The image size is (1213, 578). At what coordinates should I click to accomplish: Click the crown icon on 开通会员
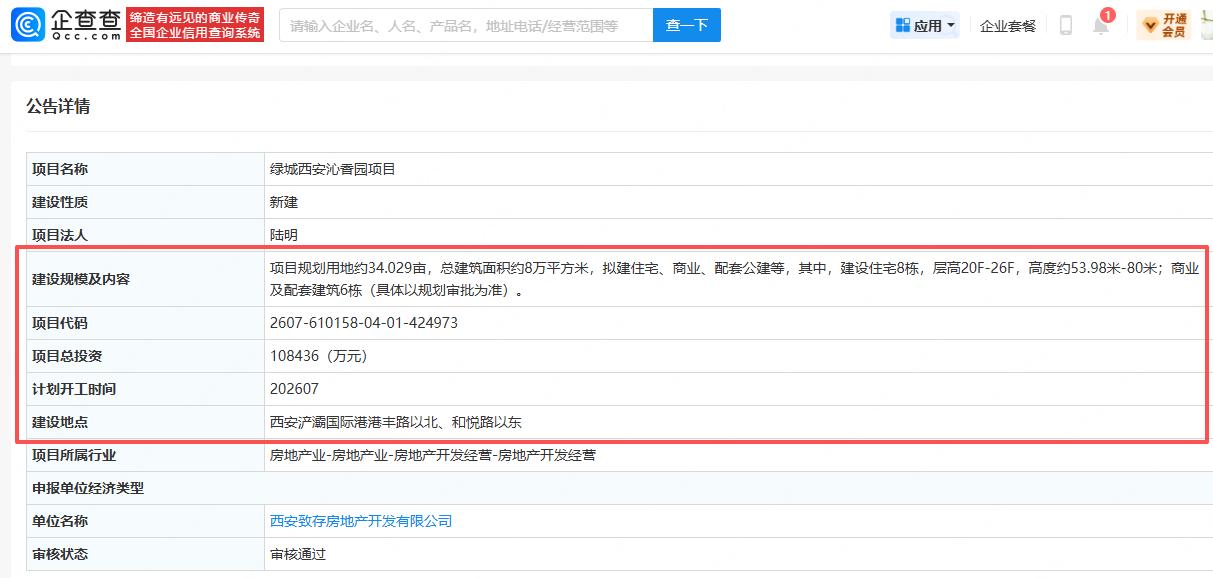point(1149,25)
